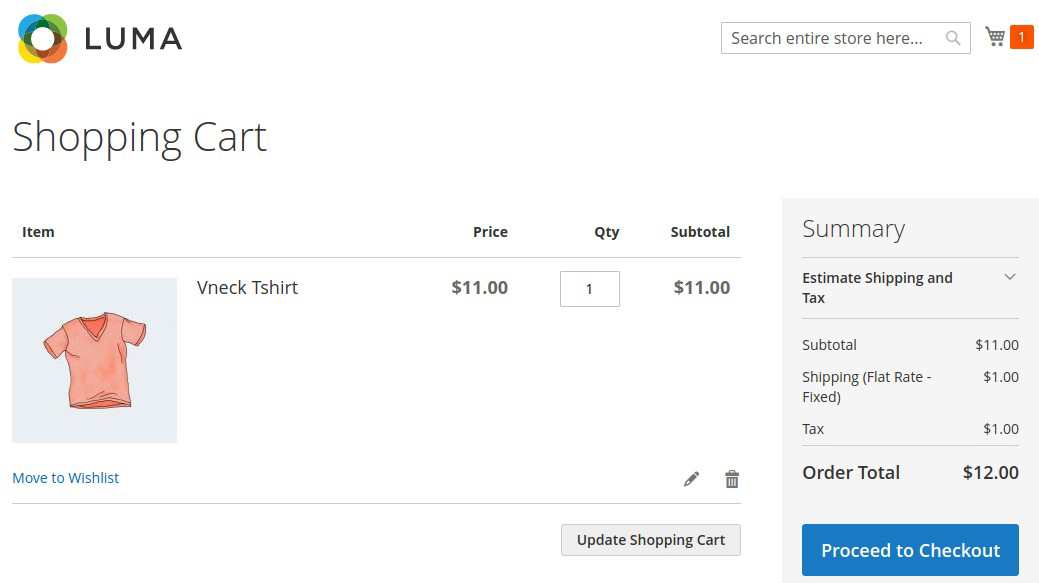Click the Subtotal column header
The width and height of the screenshot is (1039, 583).
tap(700, 232)
